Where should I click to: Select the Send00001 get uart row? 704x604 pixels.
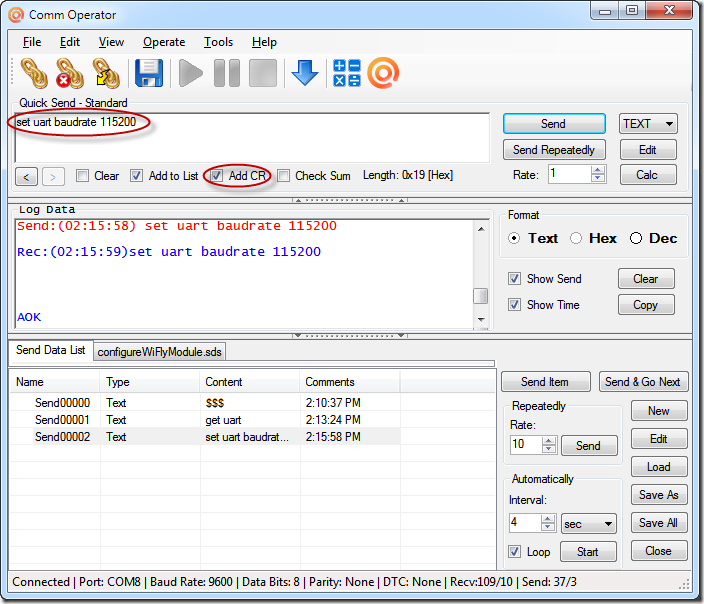click(205, 420)
